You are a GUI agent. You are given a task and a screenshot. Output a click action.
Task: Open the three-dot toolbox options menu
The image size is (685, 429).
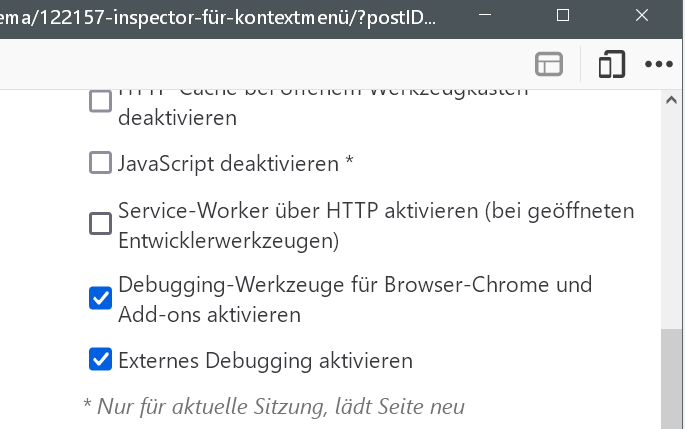[x=659, y=64]
